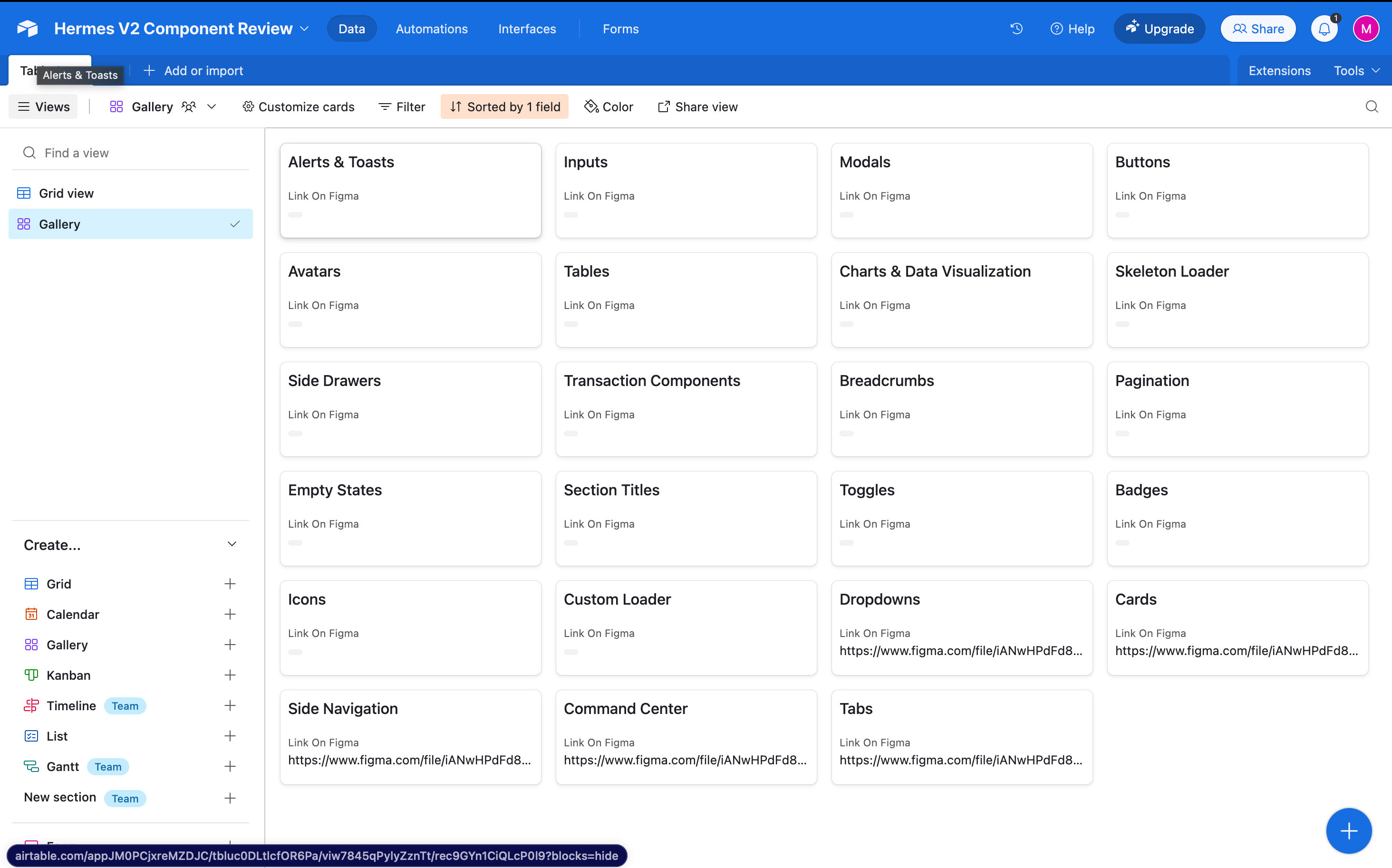The height and width of the screenshot is (868, 1392).
Task: Open the Color options
Action: (x=609, y=107)
